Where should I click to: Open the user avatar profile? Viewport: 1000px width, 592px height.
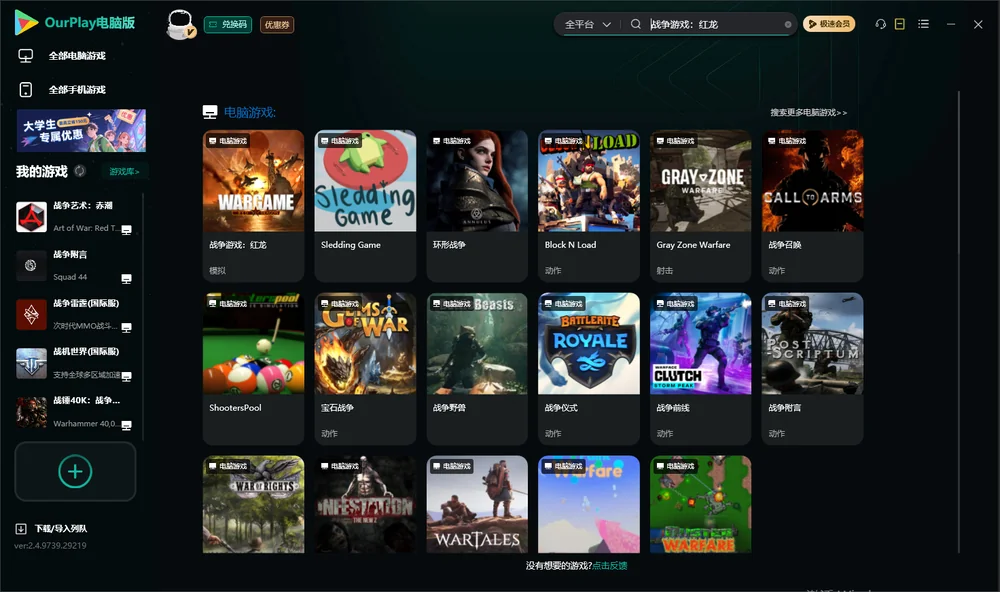pos(180,24)
